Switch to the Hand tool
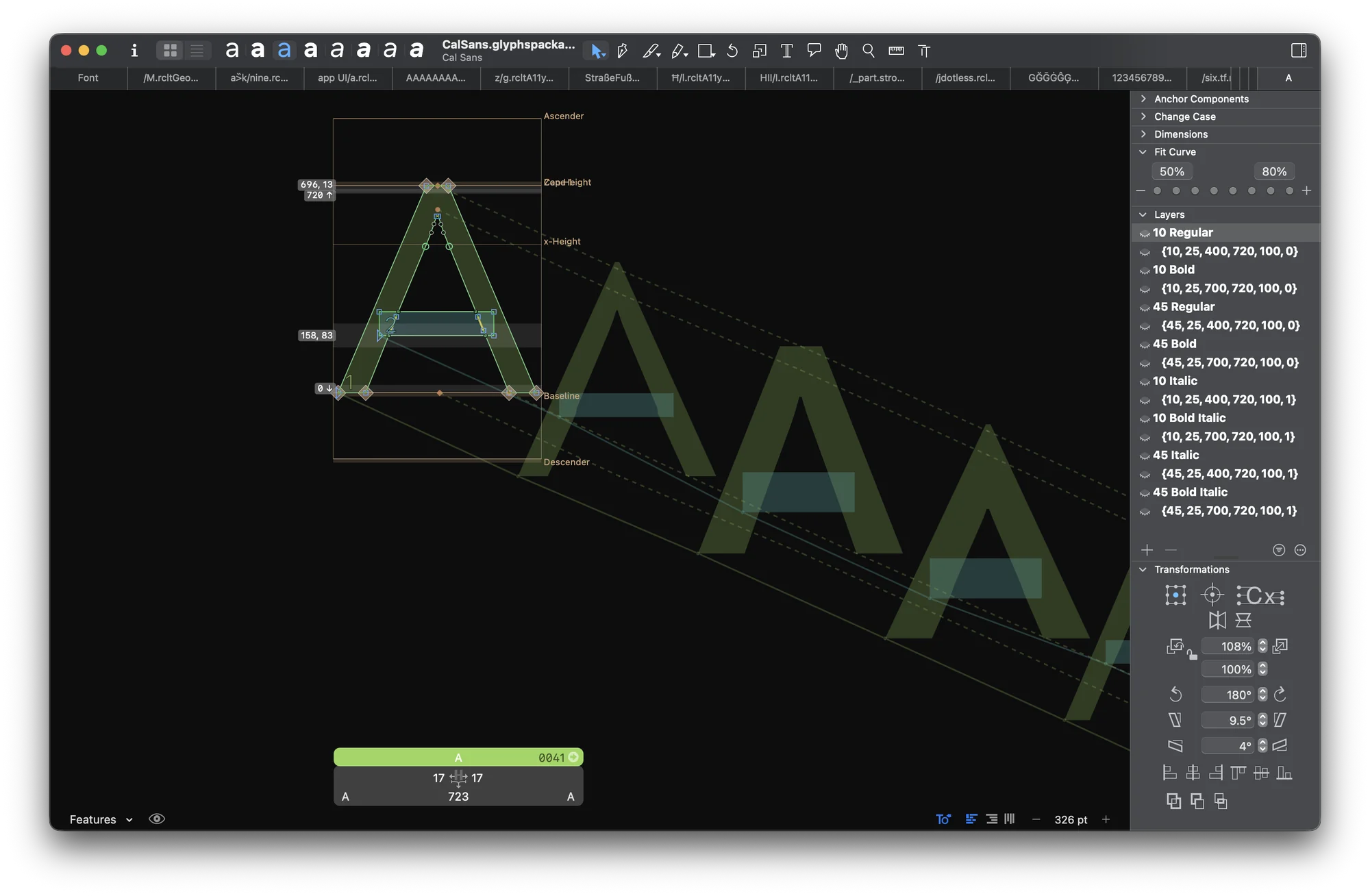 [841, 51]
